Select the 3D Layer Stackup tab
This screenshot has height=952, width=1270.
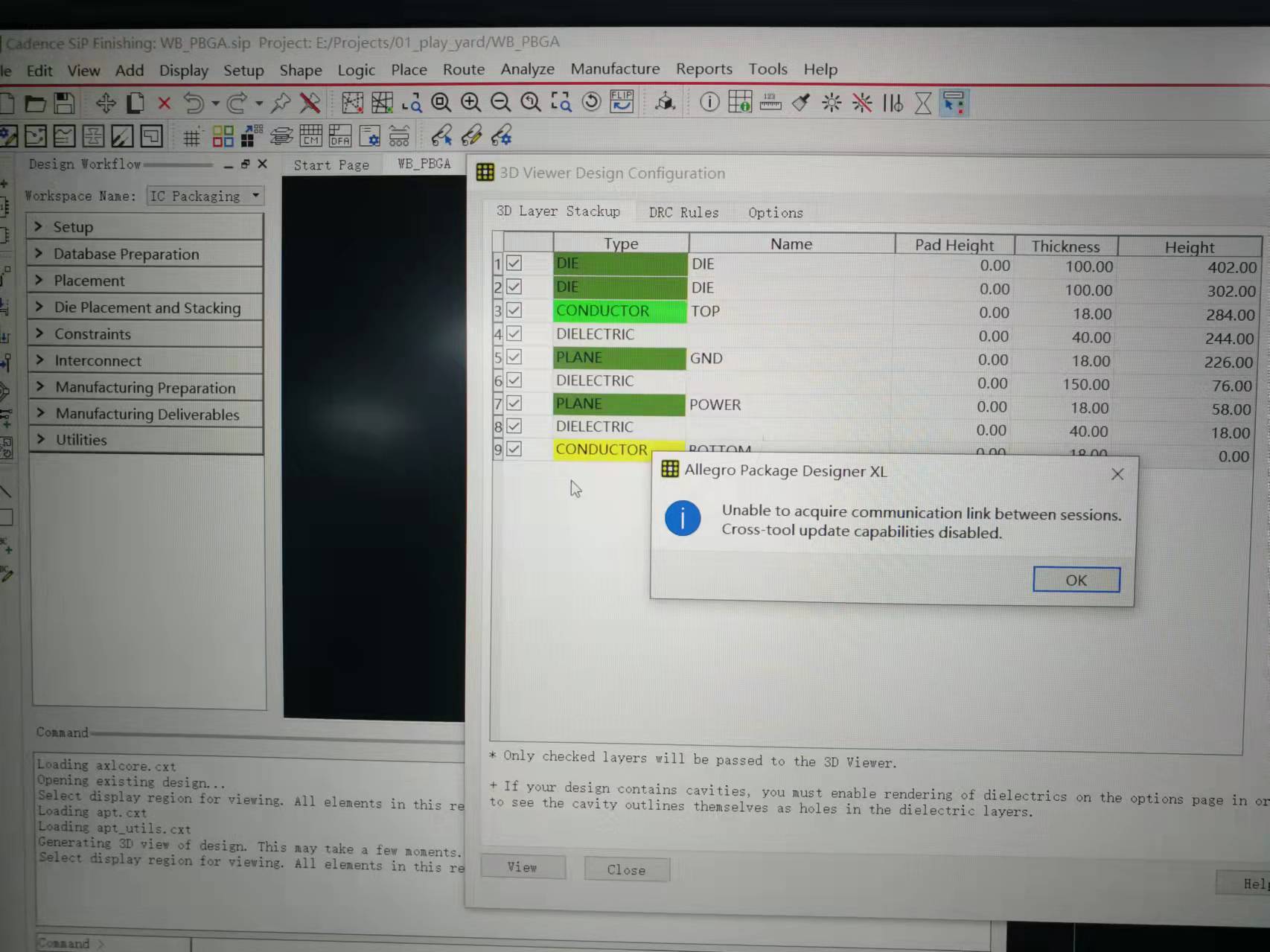pyautogui.click(x=558, y=211)
